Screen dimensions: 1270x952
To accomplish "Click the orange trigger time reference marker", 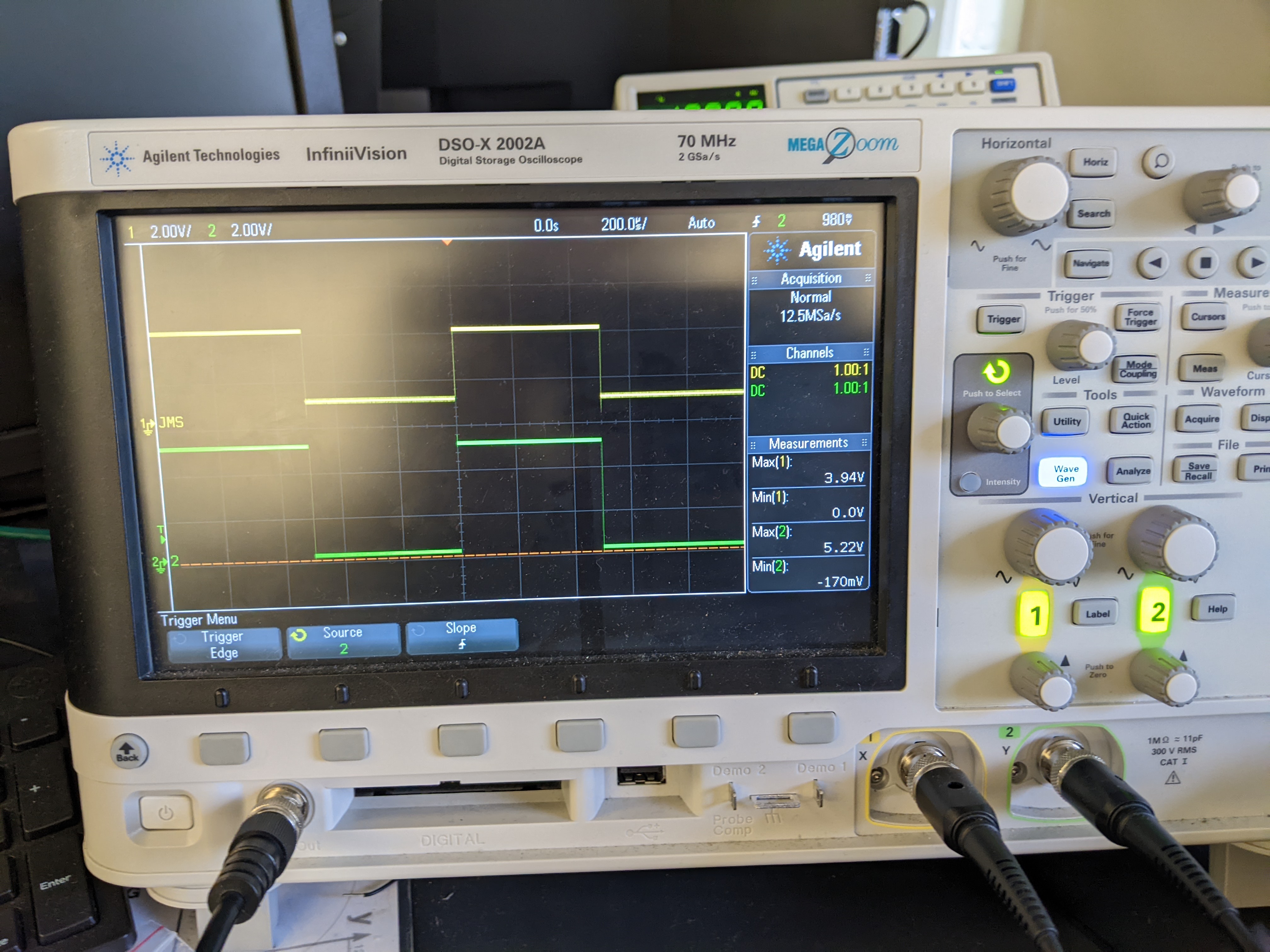I will click(447, 242).
